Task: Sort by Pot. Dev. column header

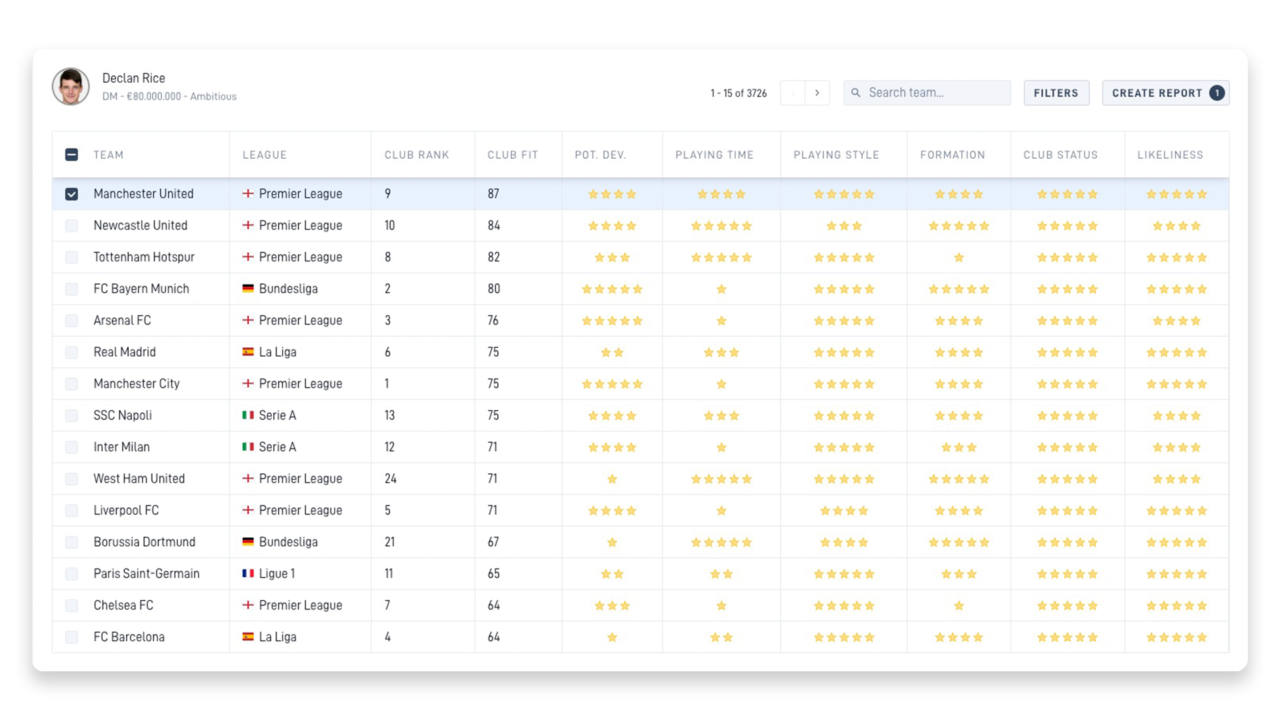Action: (x=600, y=155)
